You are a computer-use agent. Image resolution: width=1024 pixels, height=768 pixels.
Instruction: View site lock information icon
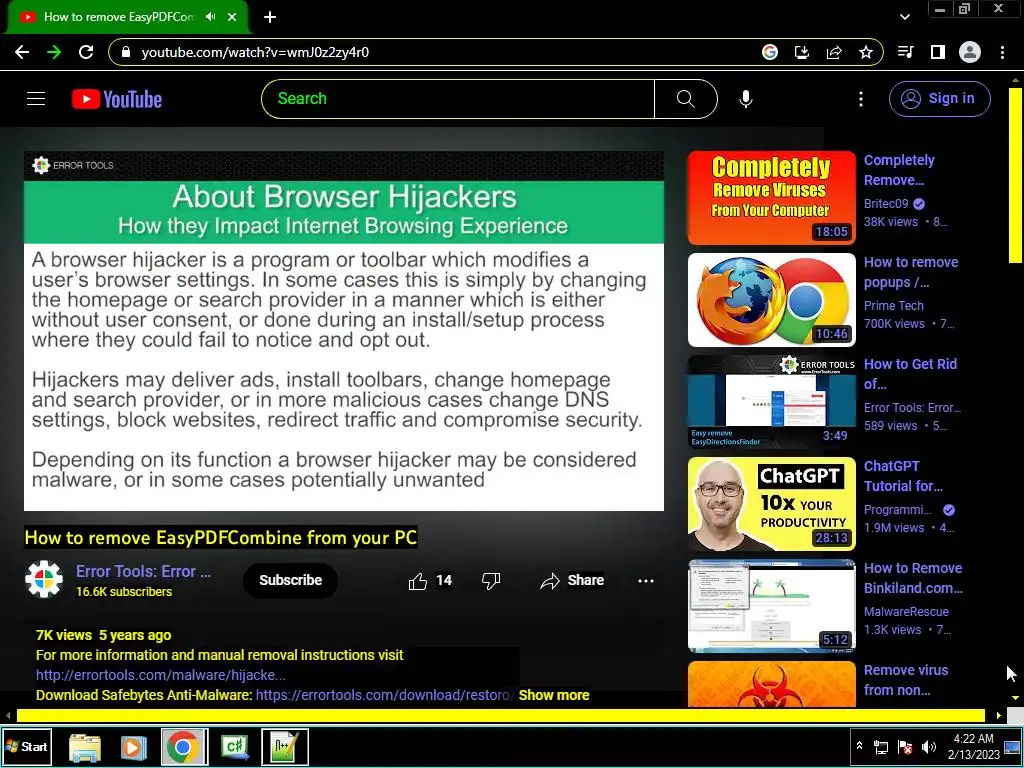click(126, 52)
